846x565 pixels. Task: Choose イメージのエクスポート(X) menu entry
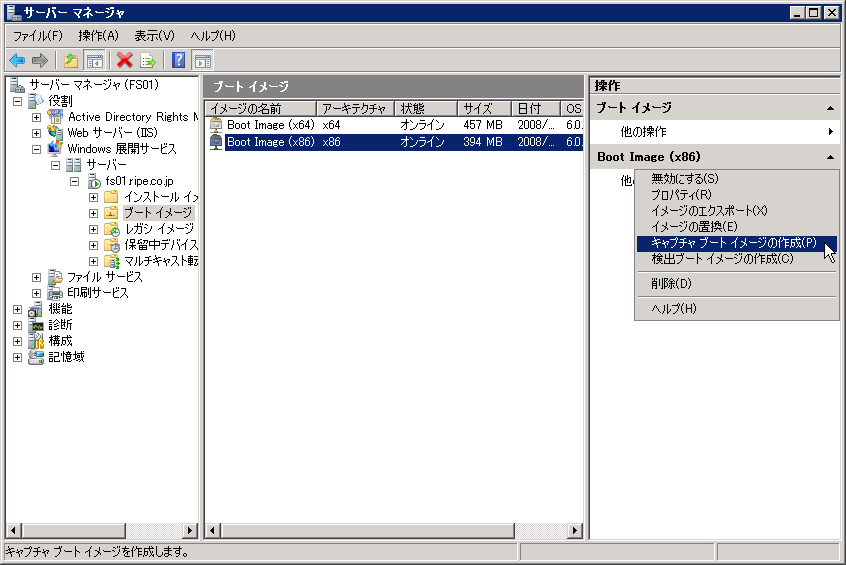(x=736, y=211)
